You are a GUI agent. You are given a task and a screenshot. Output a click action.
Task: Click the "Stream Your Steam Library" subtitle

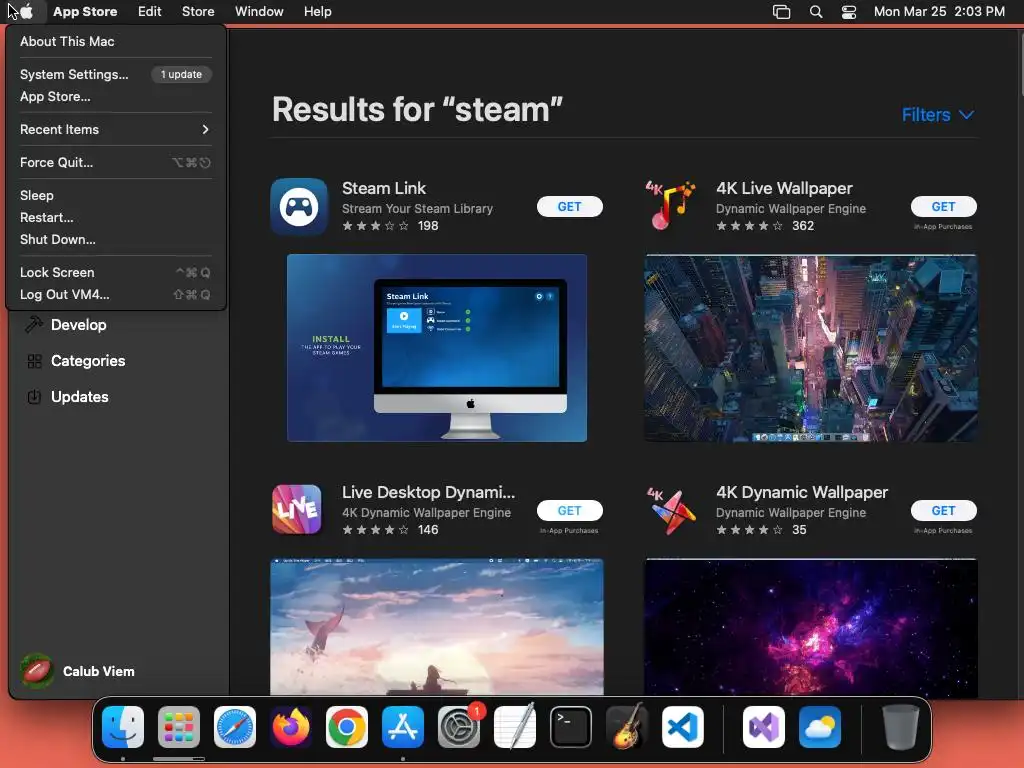[x=417, y=209]
